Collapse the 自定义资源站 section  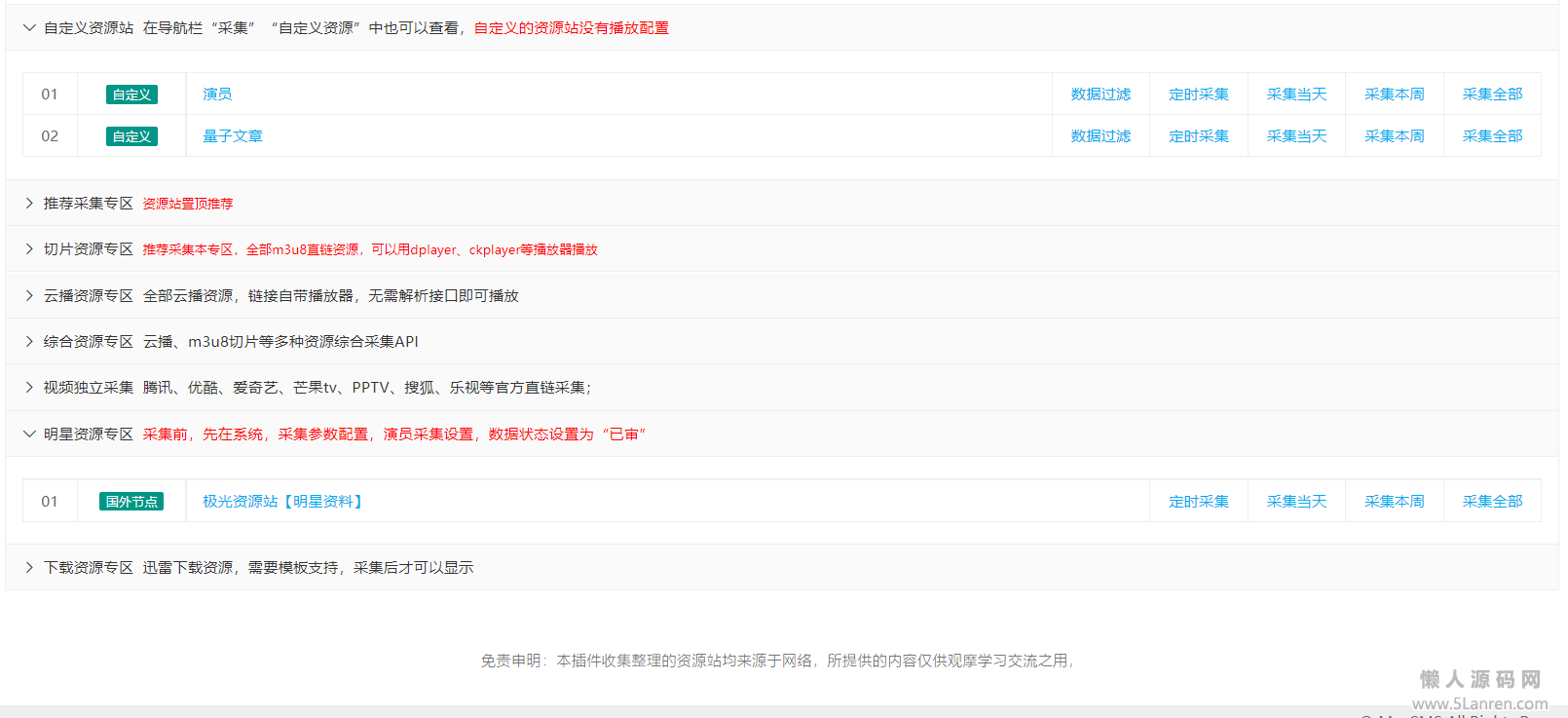(88, 28)
